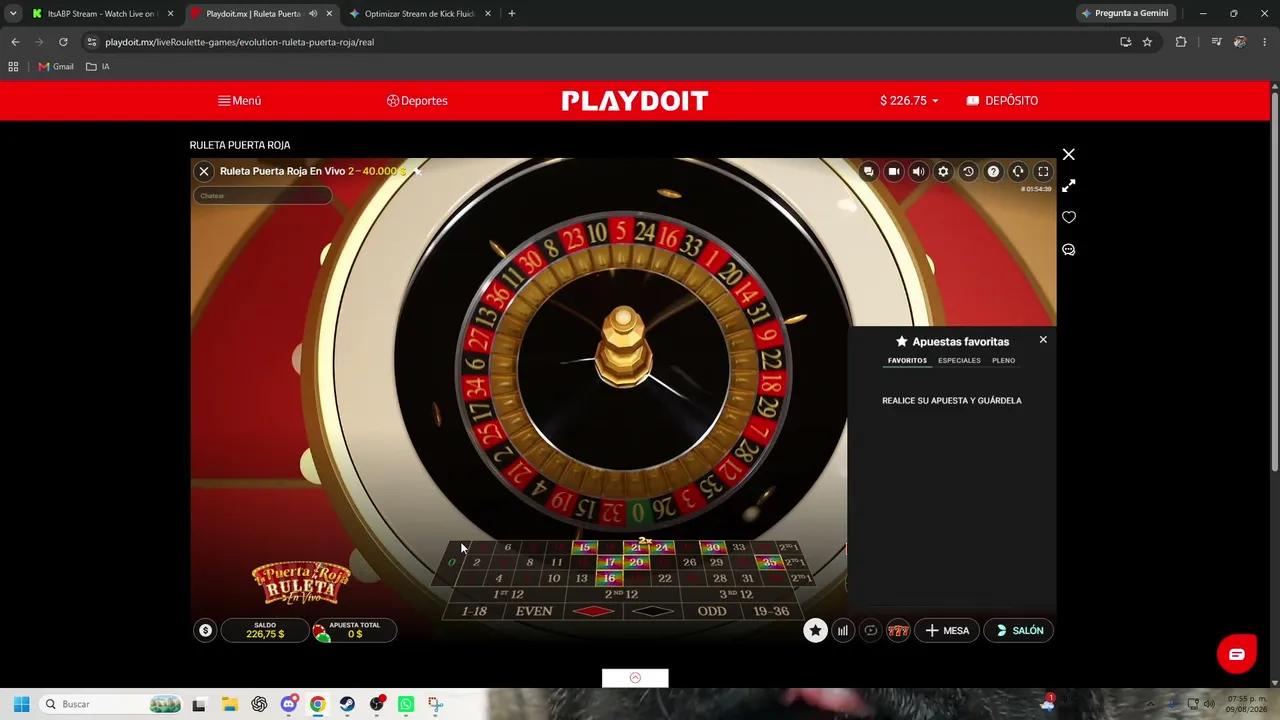Click the Chatear input field

pyautogui.click(x=263, y=196)
